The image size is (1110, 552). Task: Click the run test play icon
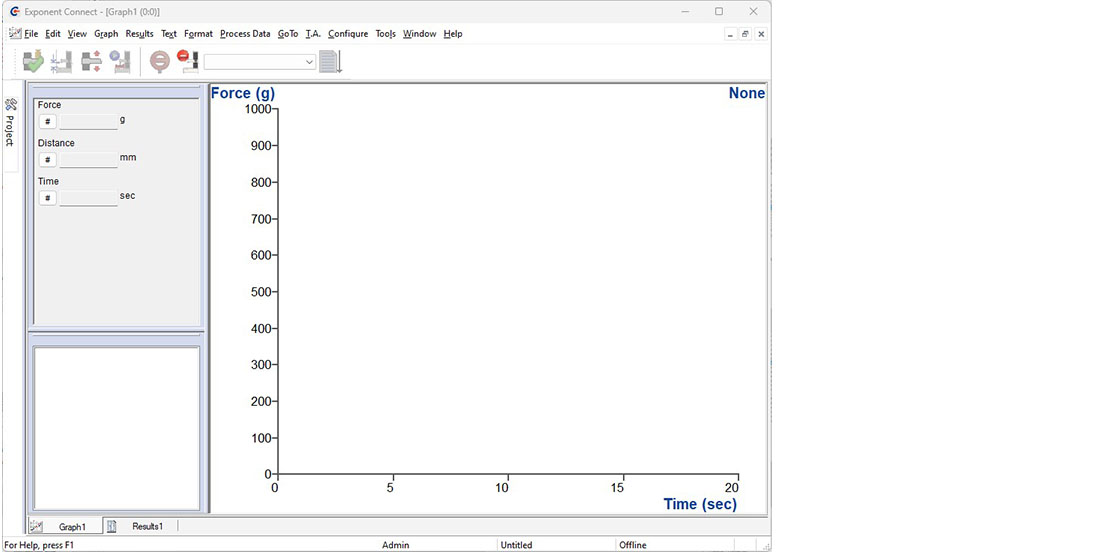[121, 61]
